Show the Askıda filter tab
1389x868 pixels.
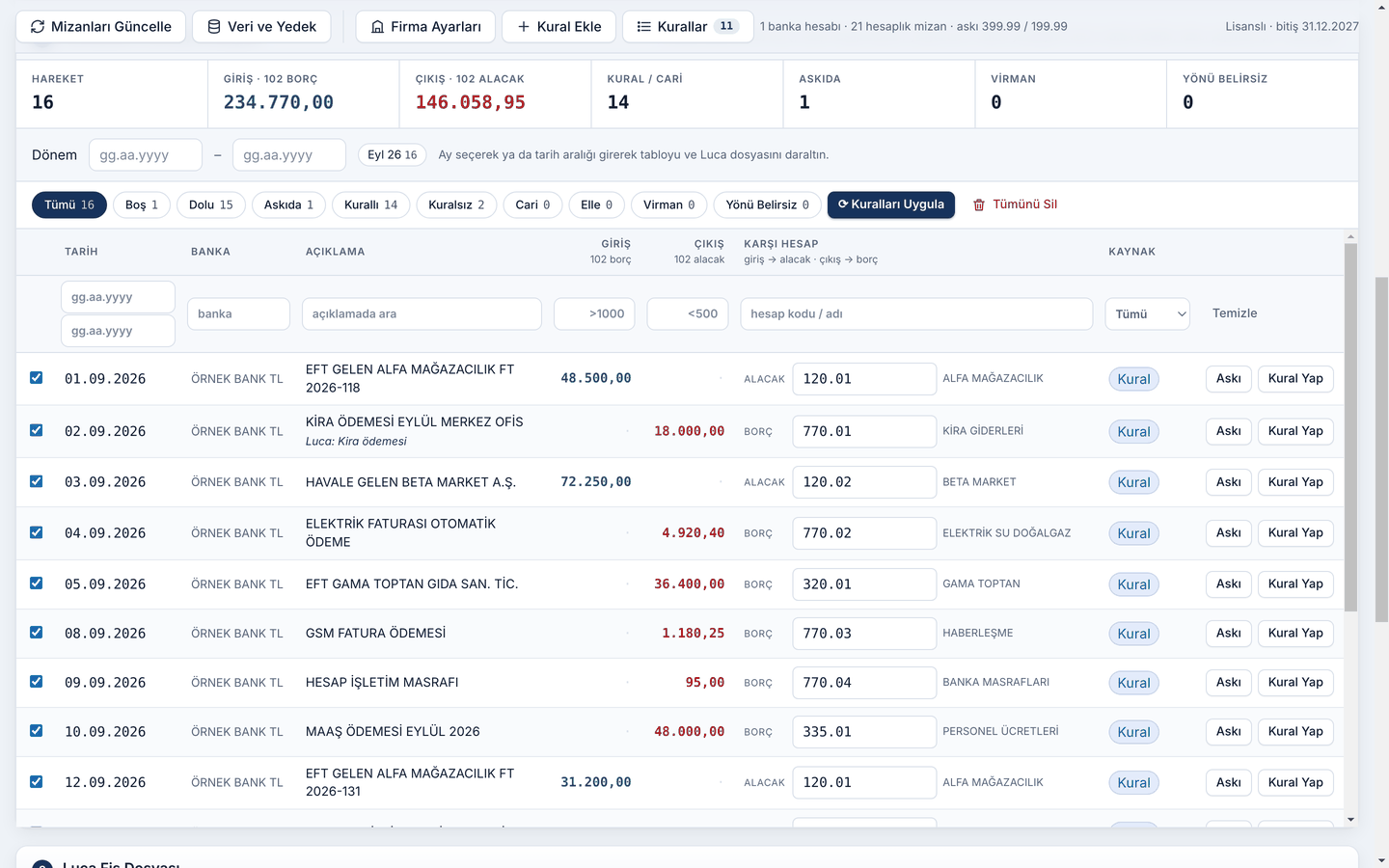(x=288, y=204)
